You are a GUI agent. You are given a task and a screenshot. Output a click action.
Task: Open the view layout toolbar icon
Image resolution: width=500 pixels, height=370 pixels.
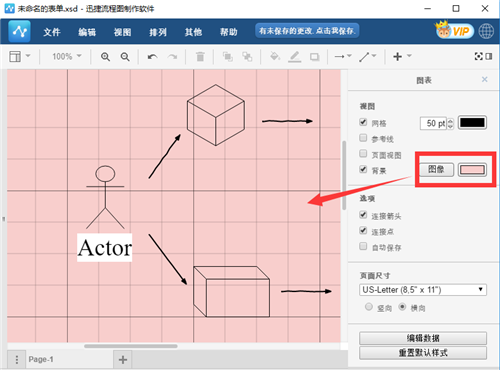[15, 56]
